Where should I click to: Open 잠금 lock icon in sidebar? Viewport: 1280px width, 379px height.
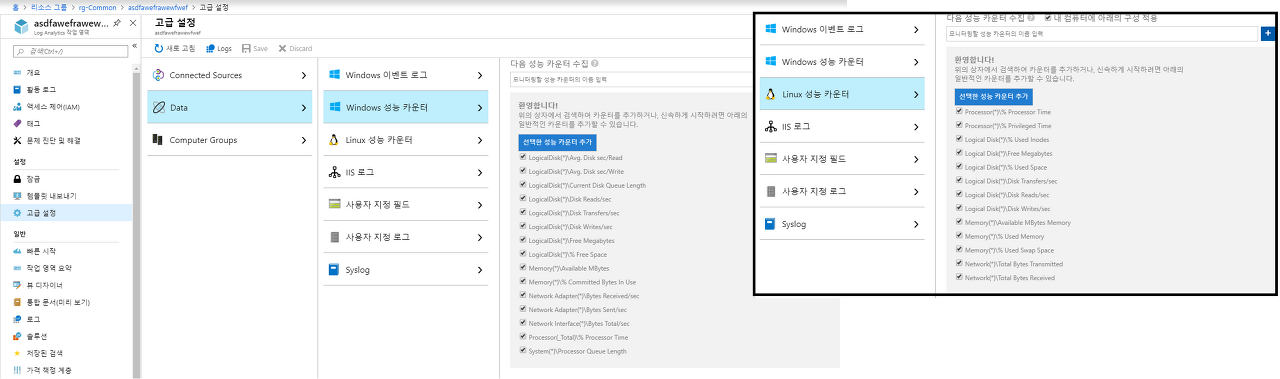[18, 179]
